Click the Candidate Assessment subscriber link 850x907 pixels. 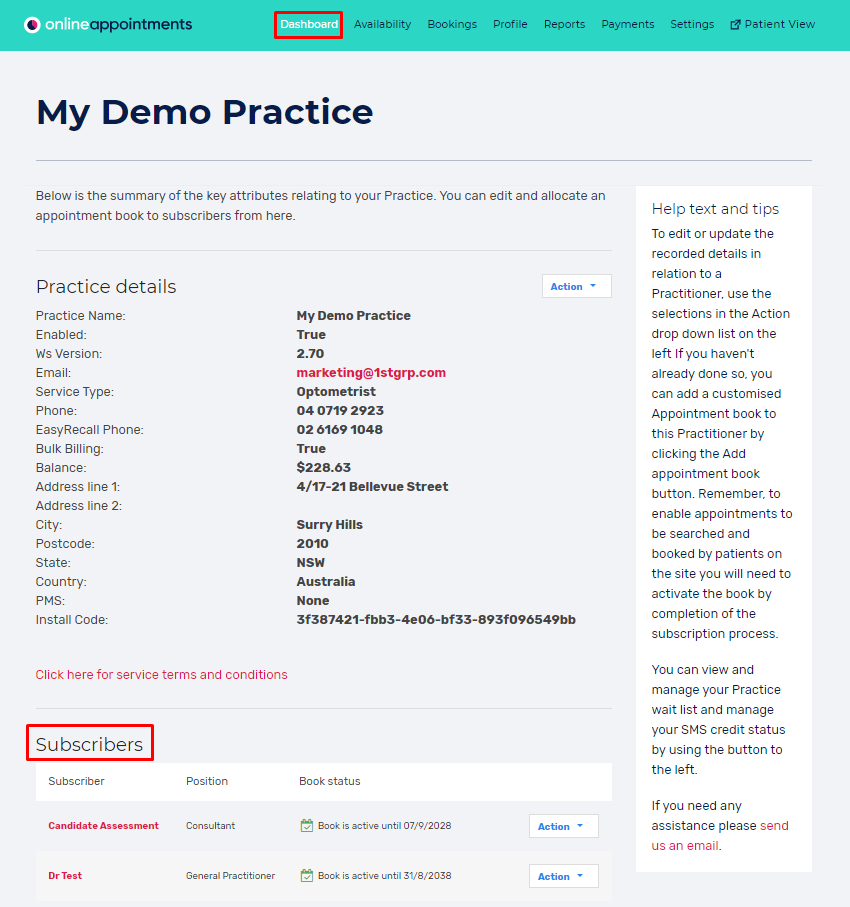click(103, 826)
